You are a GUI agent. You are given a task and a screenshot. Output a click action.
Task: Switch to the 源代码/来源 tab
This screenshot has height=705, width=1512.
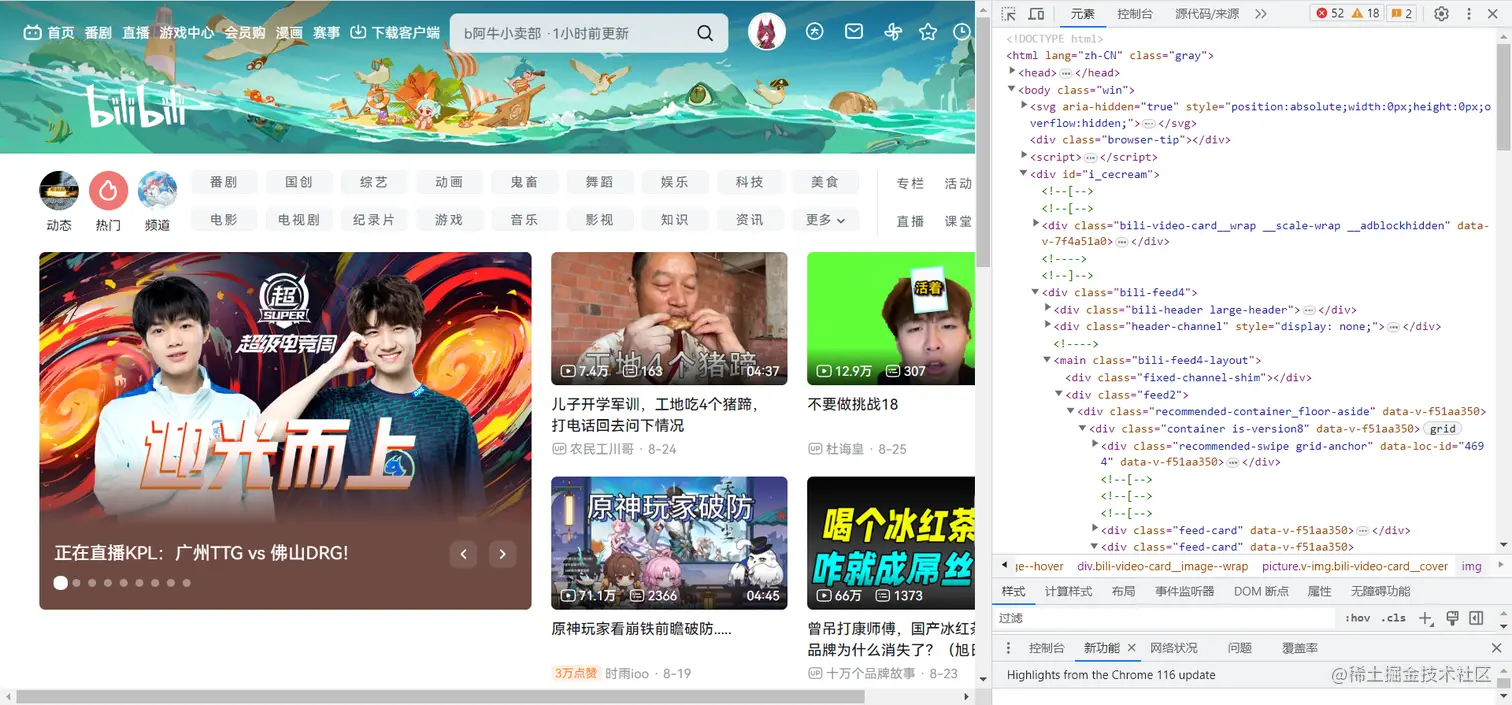click(x=1207, y=14)
